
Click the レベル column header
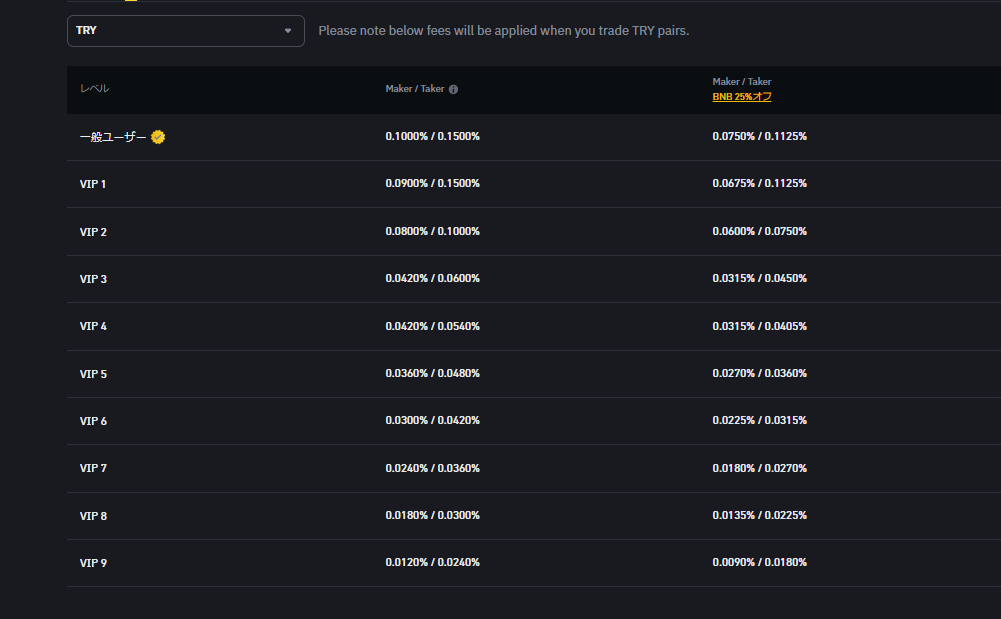pos(95,89)
